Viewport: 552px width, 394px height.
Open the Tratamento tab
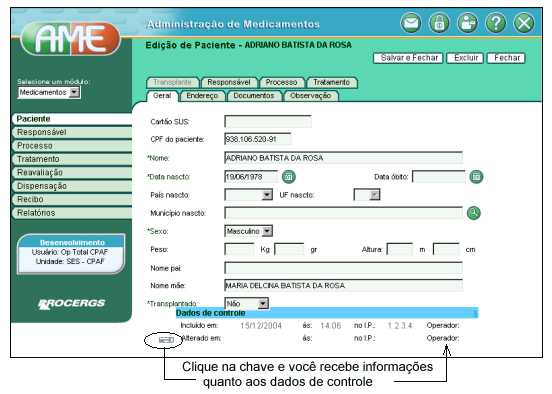point(332,82)
